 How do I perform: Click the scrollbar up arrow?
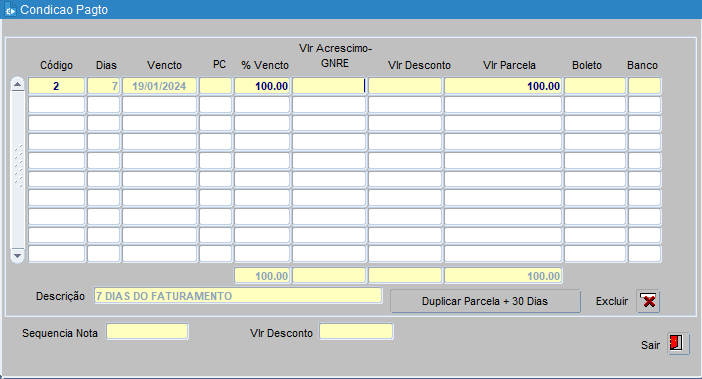[17, 85]
